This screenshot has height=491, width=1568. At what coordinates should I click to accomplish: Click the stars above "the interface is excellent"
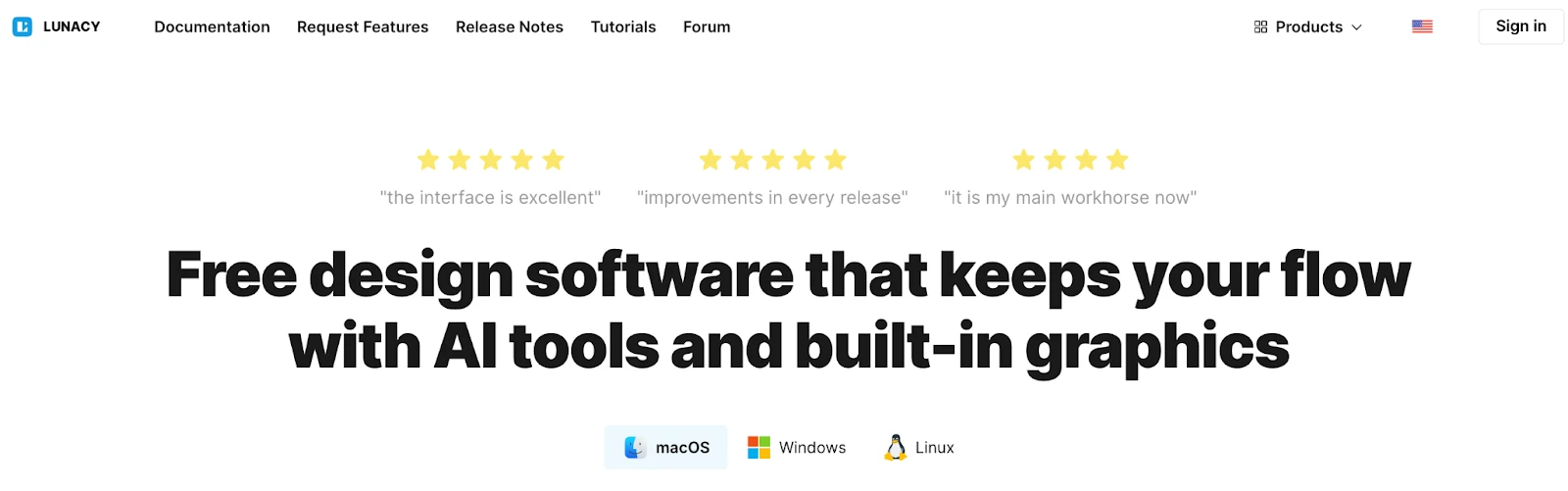(490, 160)
